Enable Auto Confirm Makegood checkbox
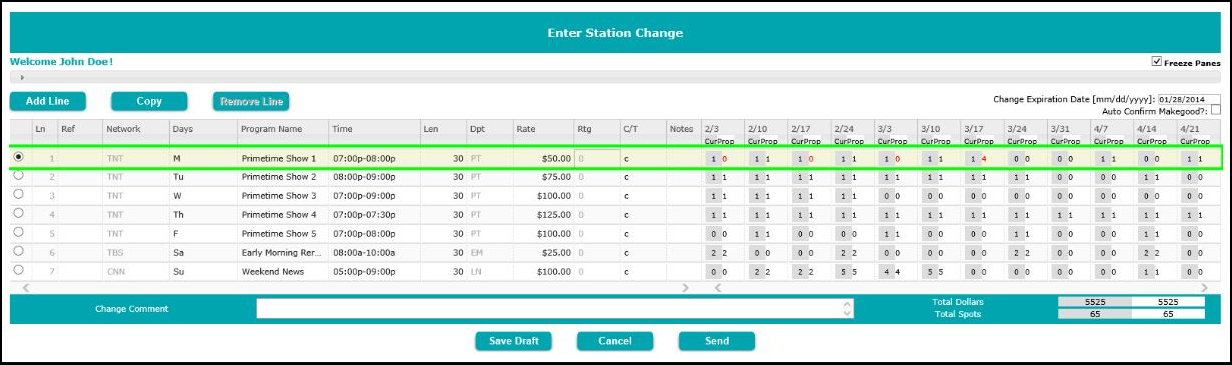 click(x=1216, y=110)
